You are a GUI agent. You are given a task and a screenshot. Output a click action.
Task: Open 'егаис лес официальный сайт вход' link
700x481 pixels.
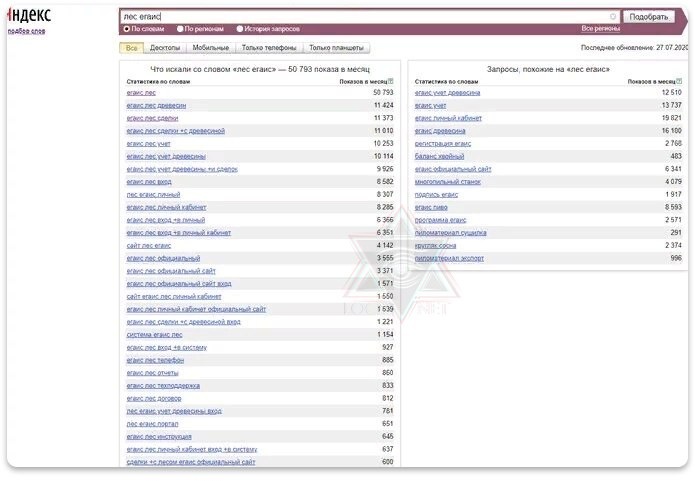(x=179, y=284)
